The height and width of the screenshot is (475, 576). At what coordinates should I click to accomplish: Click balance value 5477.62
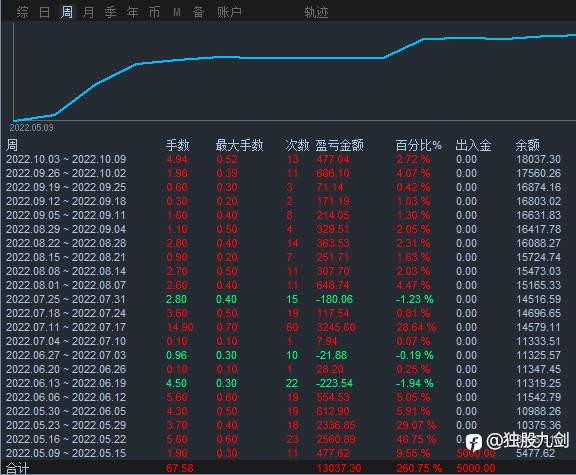click(x=536, y=453)
